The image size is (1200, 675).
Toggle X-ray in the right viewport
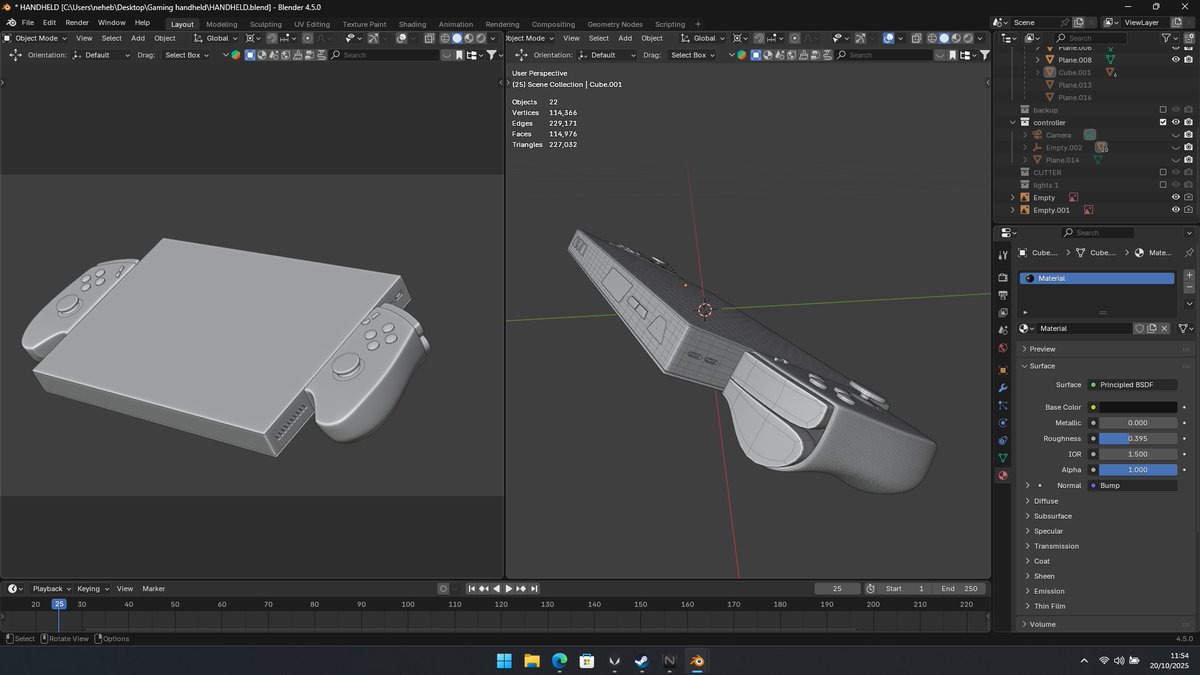[x=914, y=38]
